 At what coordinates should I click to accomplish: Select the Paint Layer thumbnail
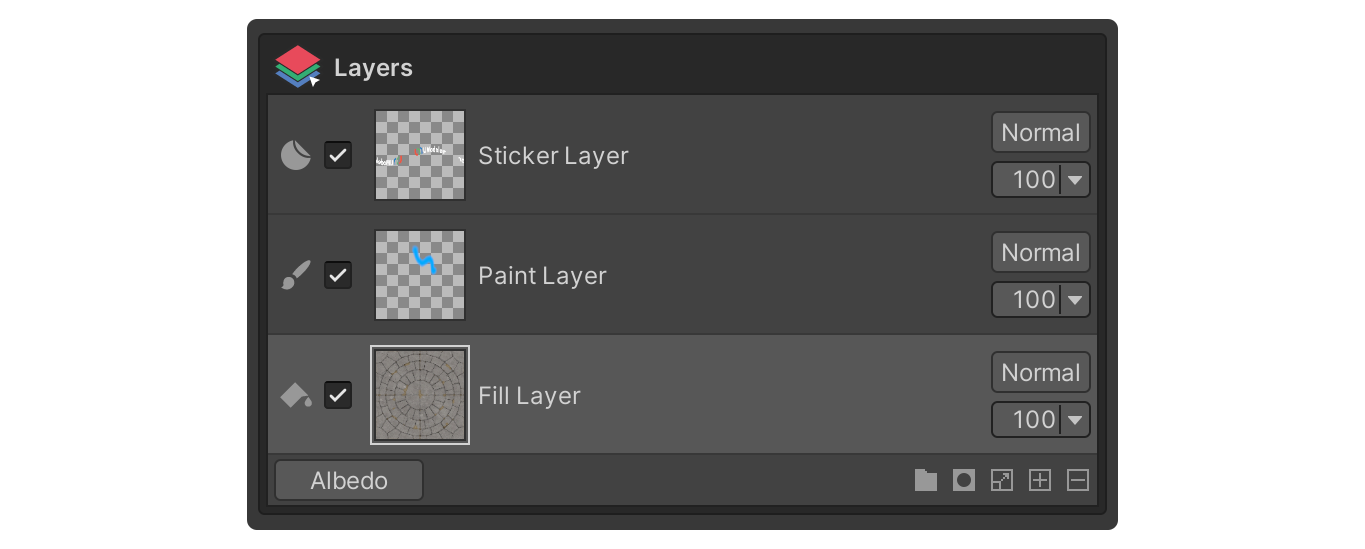pyautogui.click(x=420, y=275)
